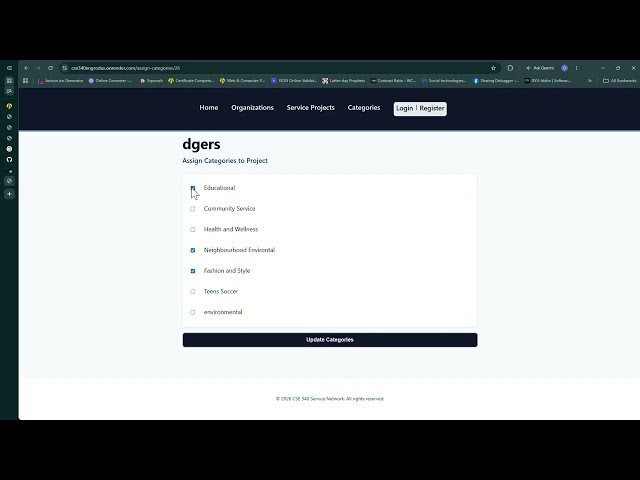Bookmark this page with the star icon
Screen dimensions: 640x480
click(x=493, y=68)
